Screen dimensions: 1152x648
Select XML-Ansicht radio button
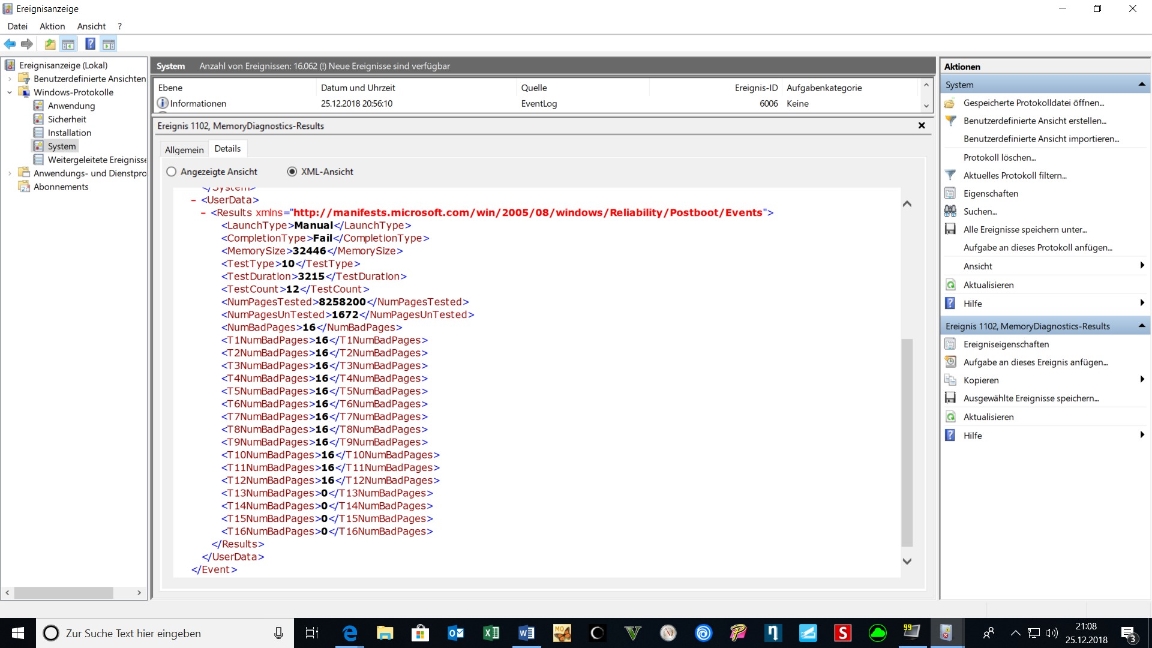(x=292, y=172)
